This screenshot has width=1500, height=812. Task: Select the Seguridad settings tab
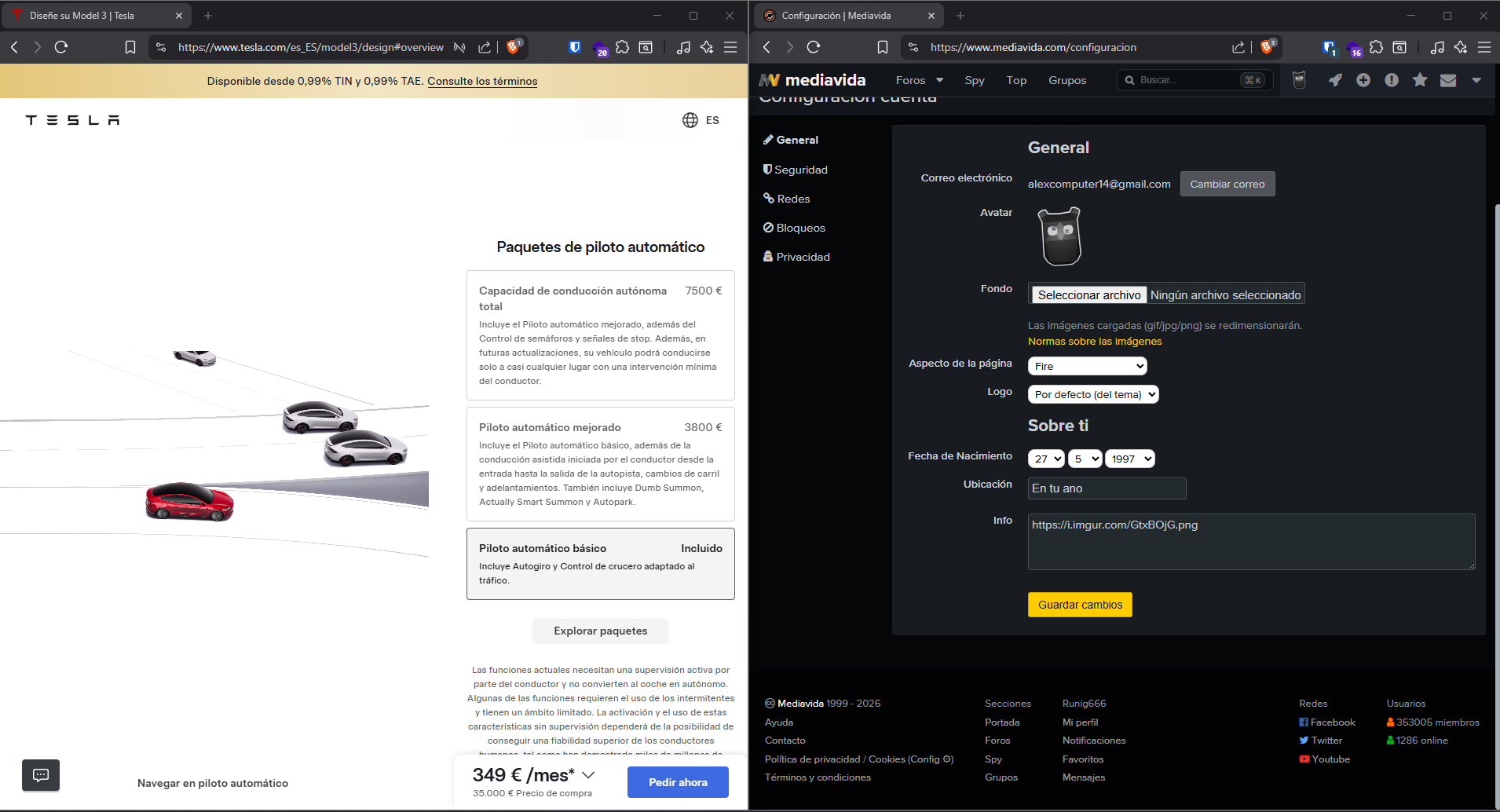click(796, 170)
